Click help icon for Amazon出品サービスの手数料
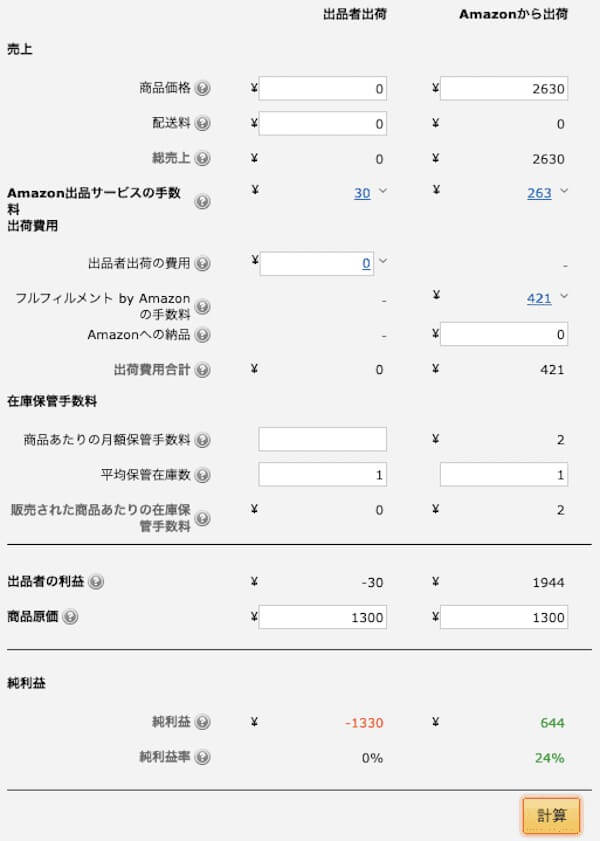600x841 pixels. click(x=202, y=202)
